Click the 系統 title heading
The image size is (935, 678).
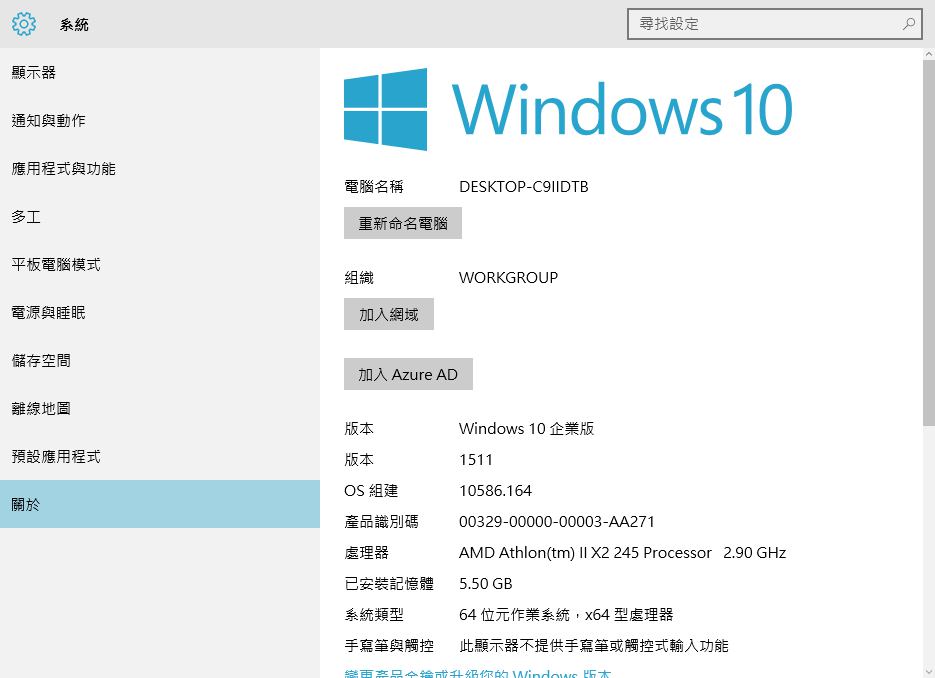click(74, 24)
